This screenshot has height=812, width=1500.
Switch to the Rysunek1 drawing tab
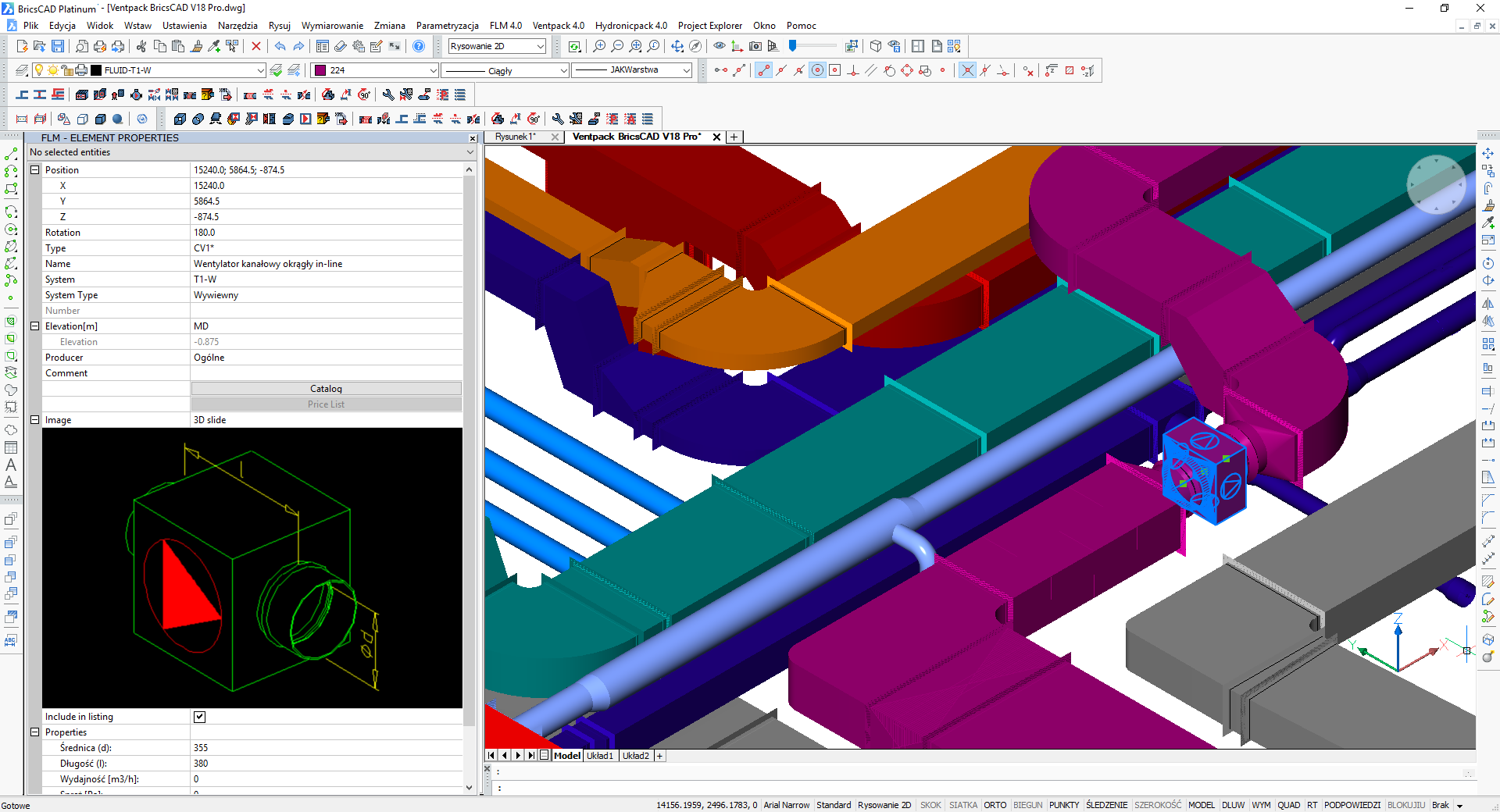[x=516, y=137]
